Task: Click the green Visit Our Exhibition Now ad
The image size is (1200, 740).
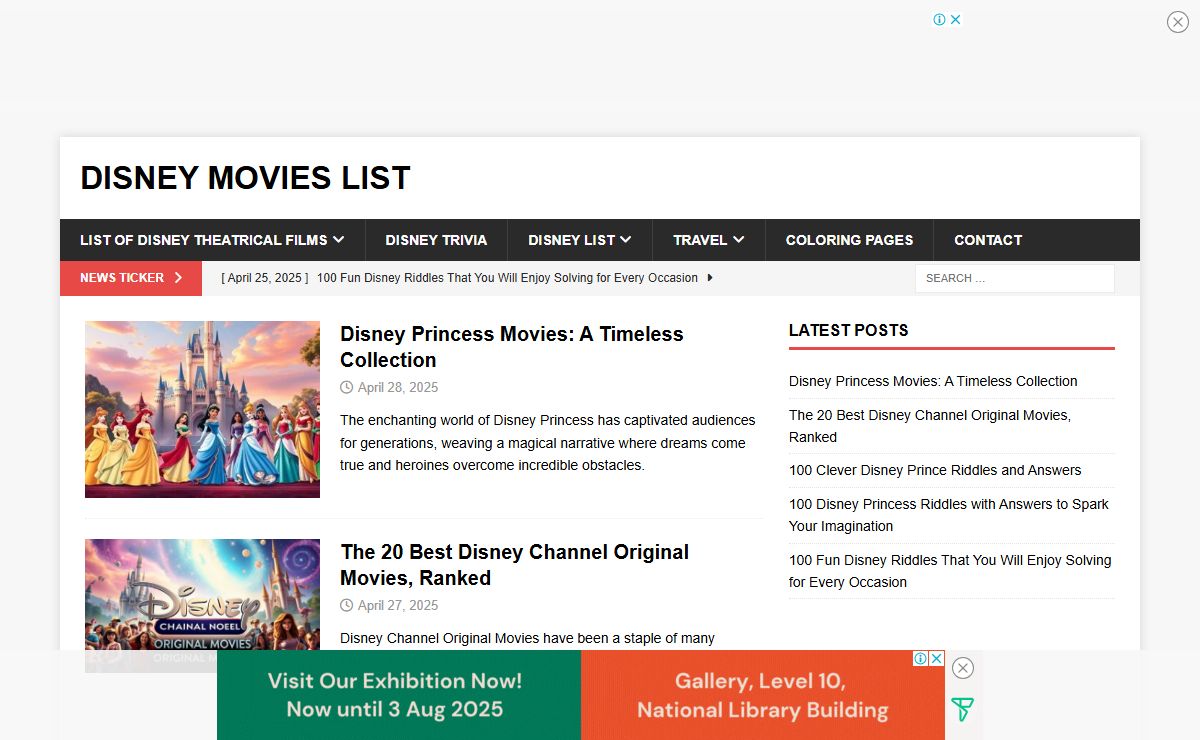Action: point(399,695)
